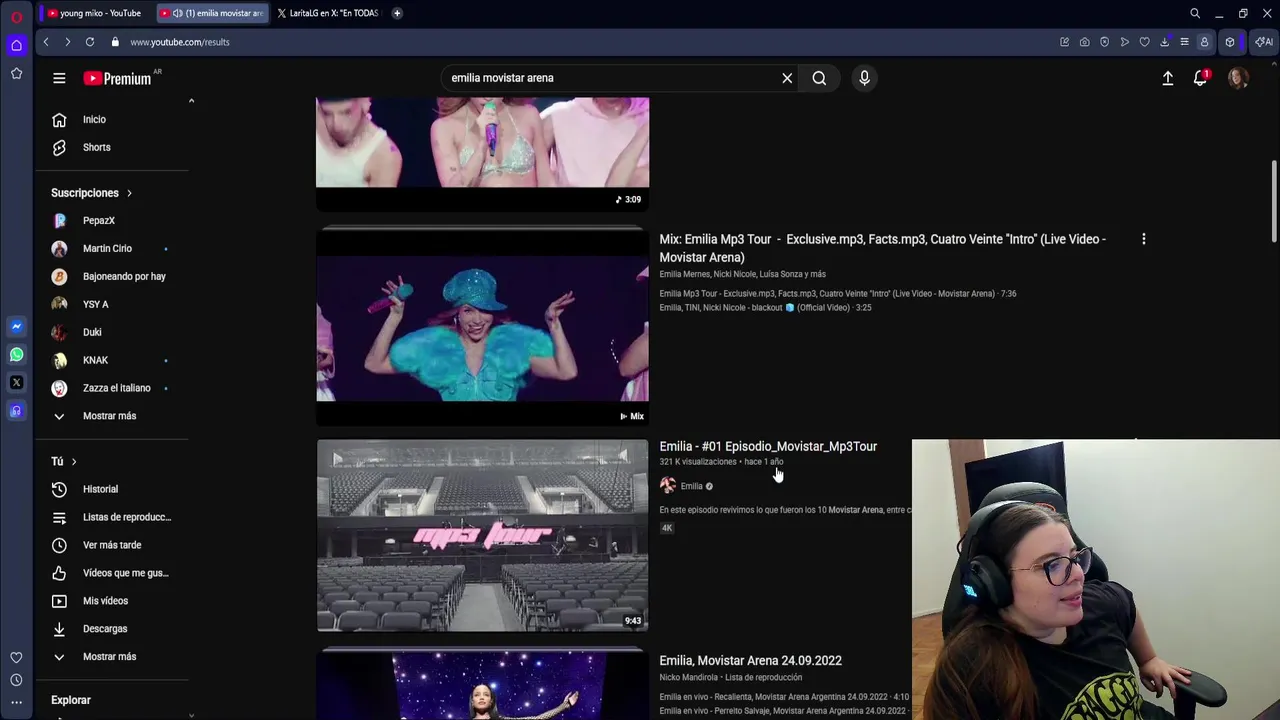The width and height of the screenshot is (1280, 720).
Task: Open the Opera downloads icon
Action: (1164, 42)
